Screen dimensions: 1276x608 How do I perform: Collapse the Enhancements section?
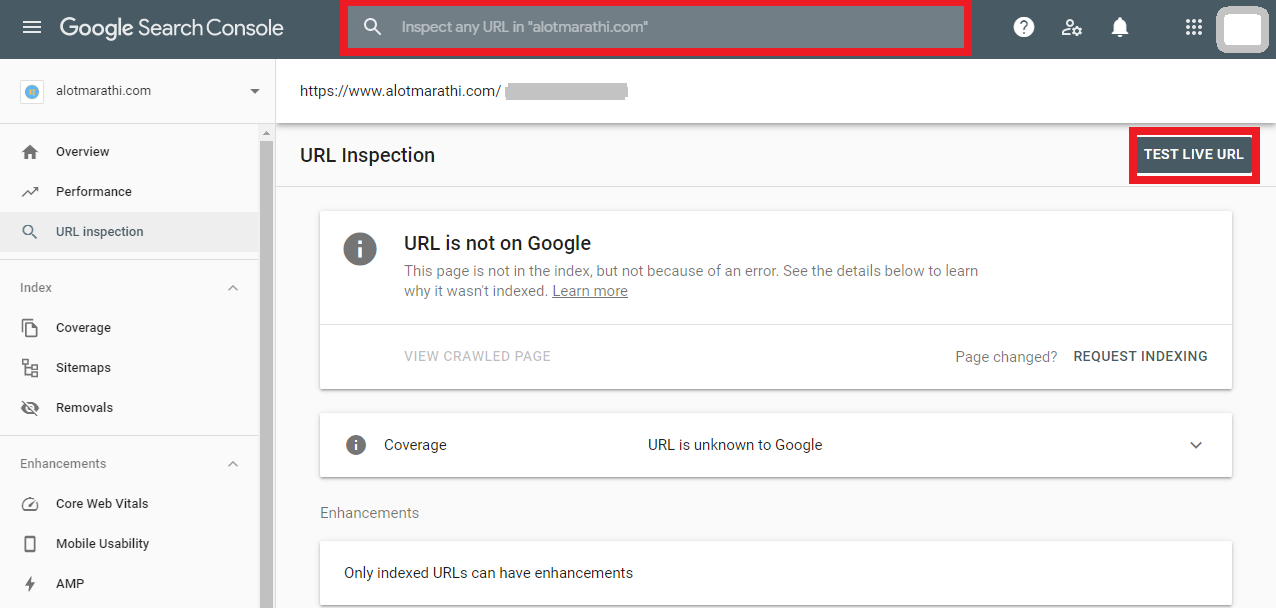[233, 464]
